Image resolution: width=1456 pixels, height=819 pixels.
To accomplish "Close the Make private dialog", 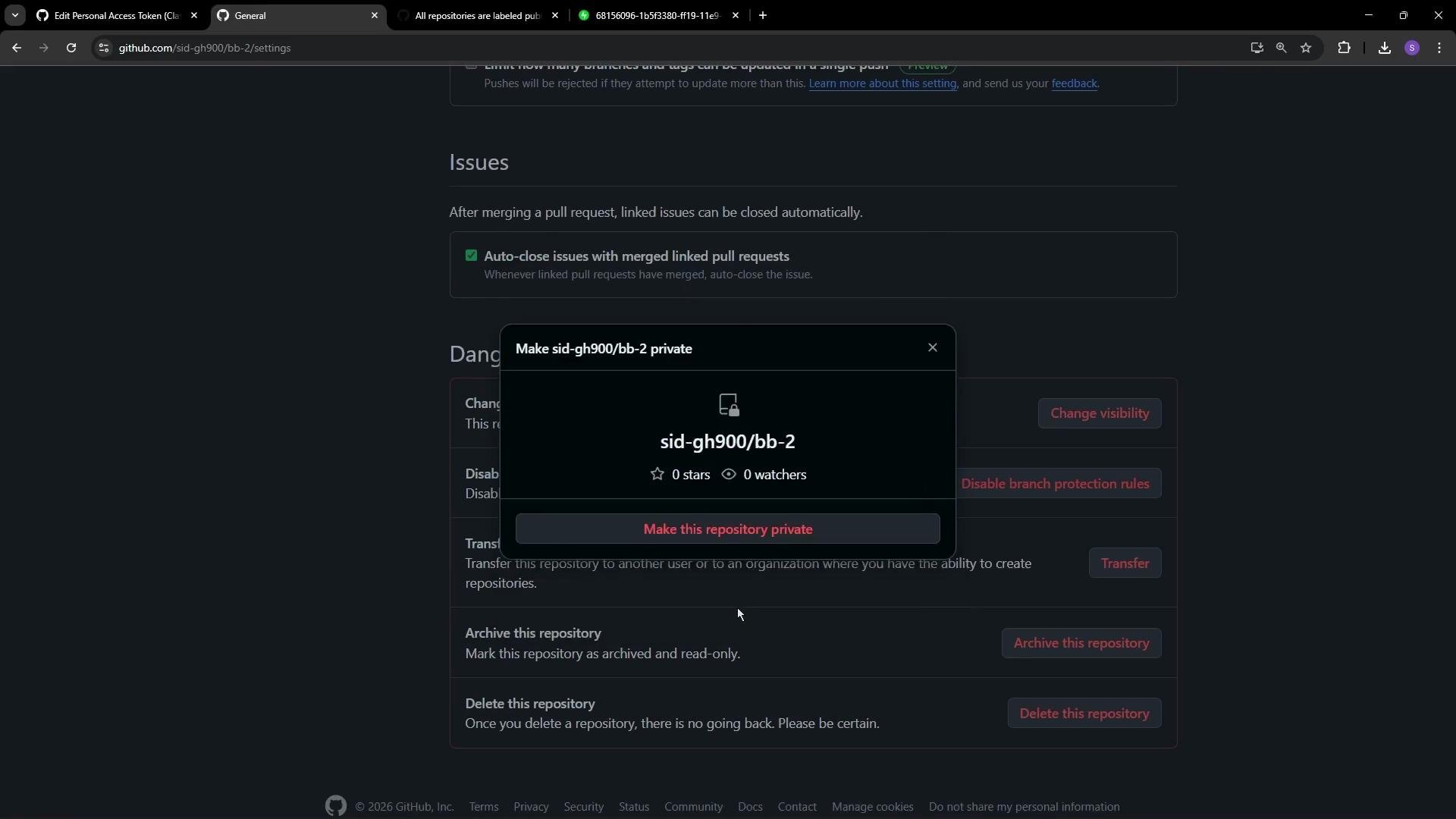I will point(933,347).
